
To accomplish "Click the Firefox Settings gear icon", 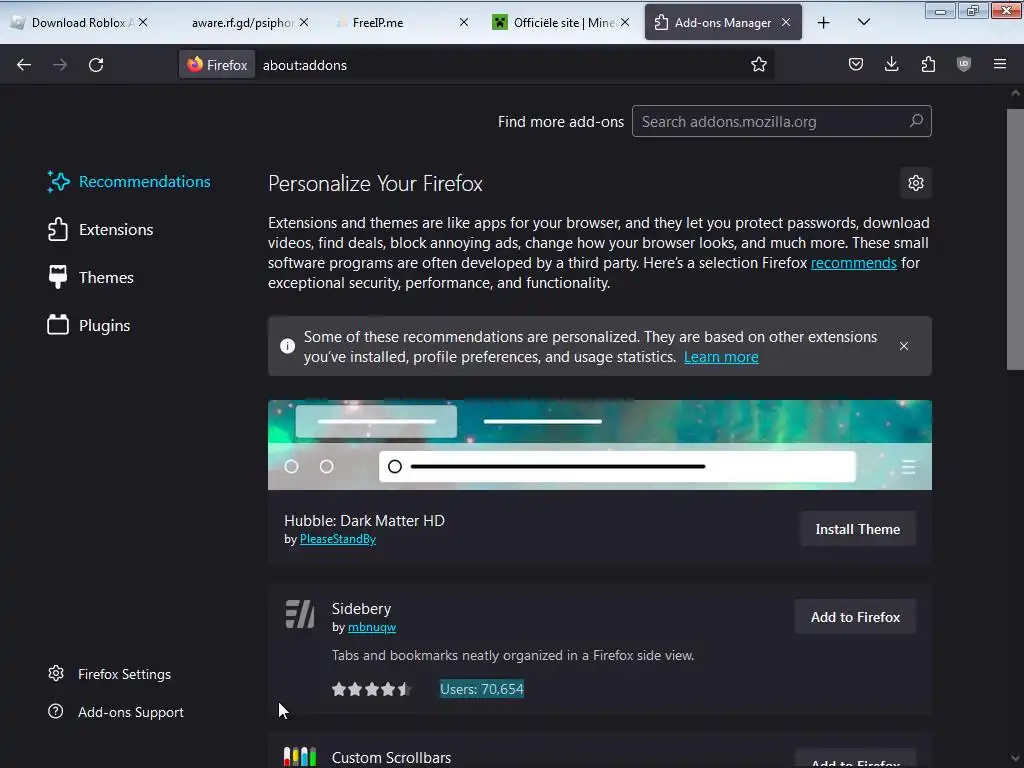I will pyautogui.click(x=56, y=673).
